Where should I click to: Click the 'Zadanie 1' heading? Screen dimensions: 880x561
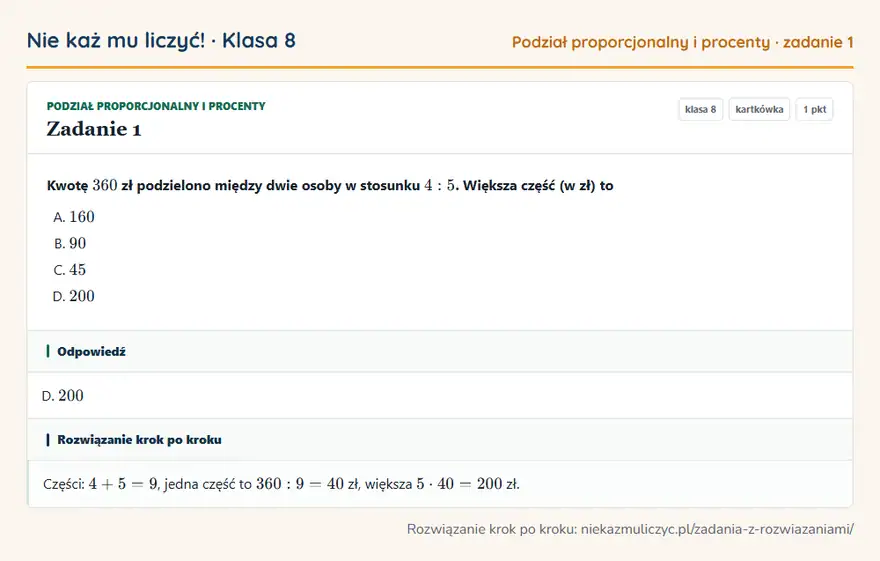click(94, 129)
